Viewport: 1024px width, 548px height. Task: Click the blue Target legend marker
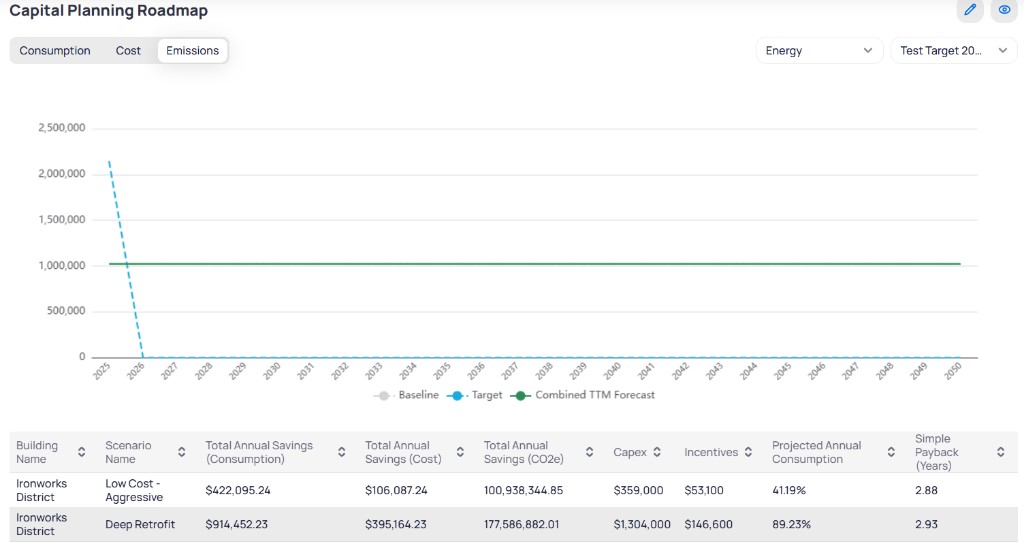pos(457,396)
